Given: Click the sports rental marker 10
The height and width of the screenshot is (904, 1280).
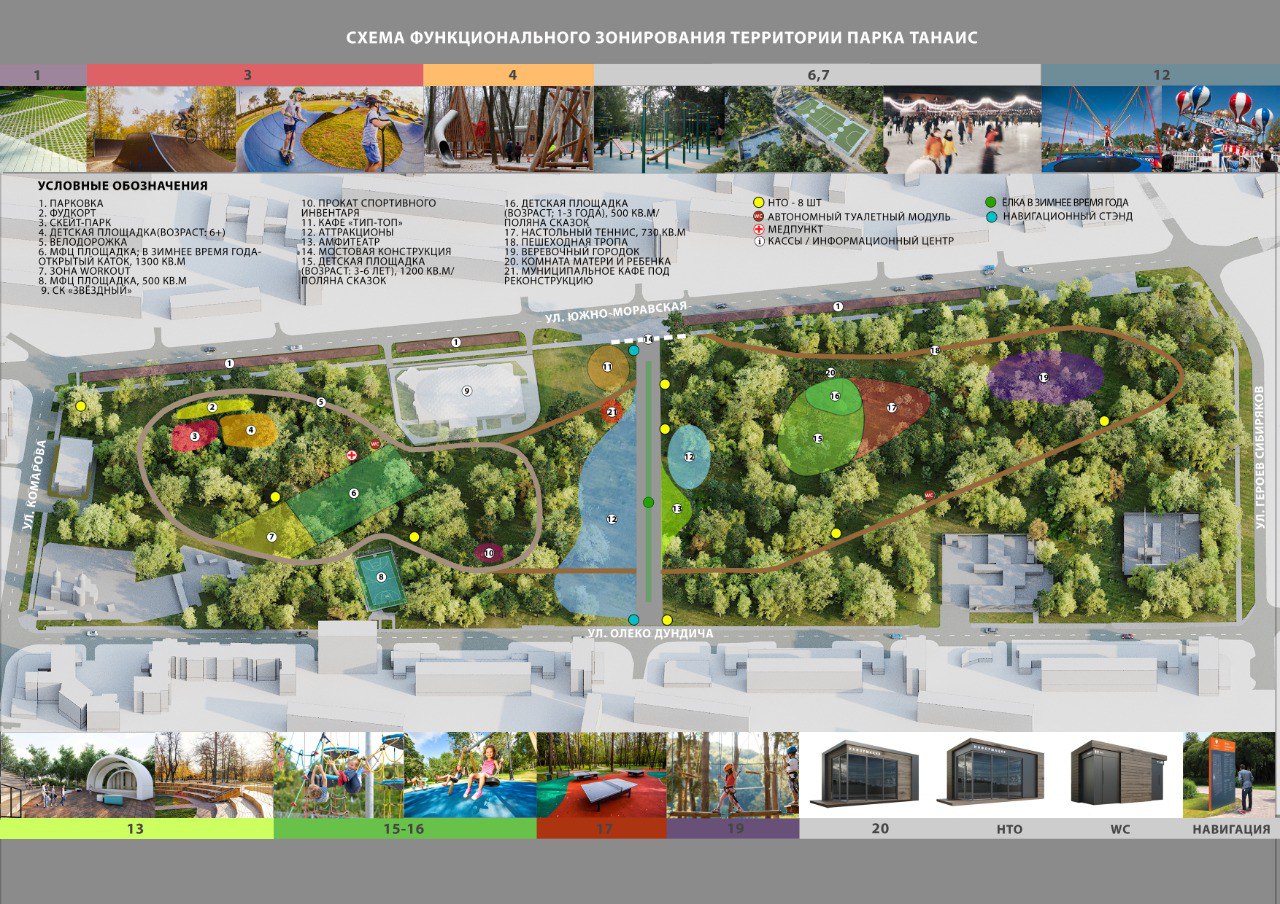Looking at the screenshot, I should [489, 553].
